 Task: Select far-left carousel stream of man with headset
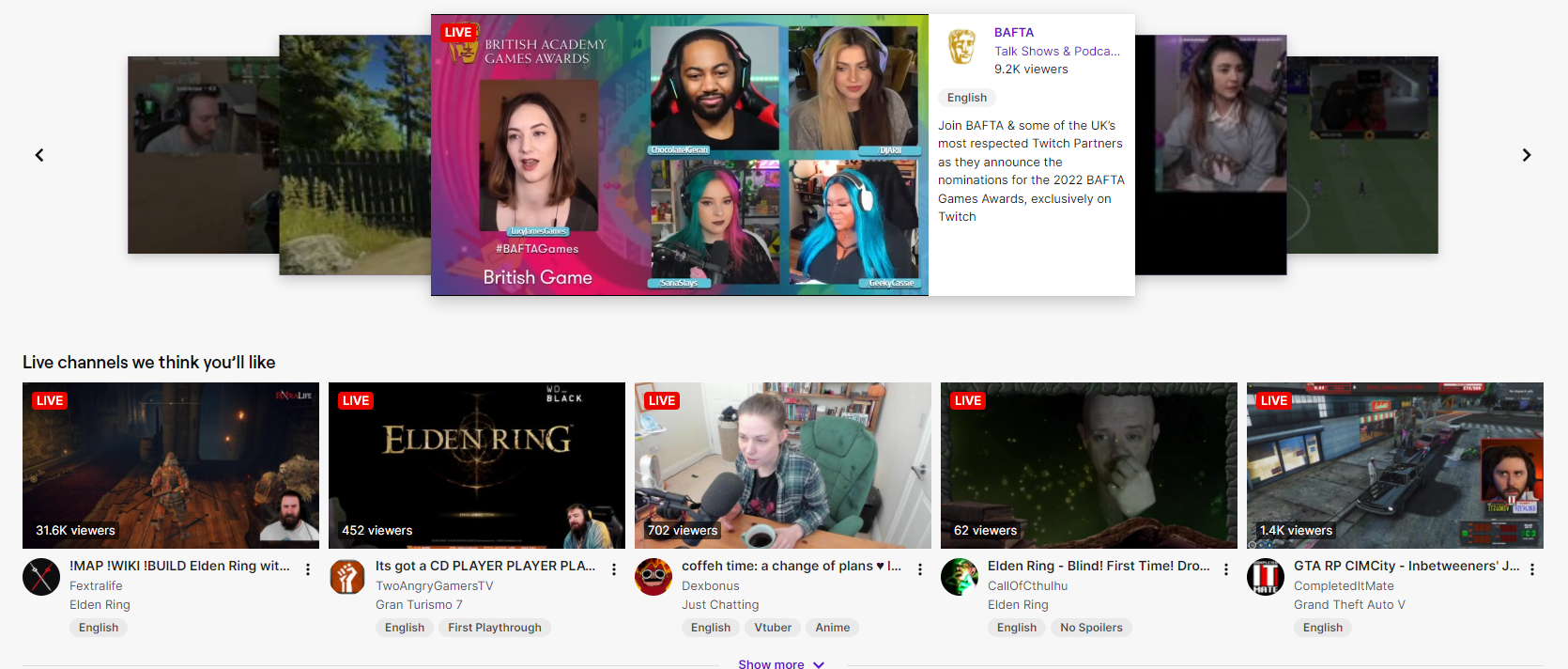click(203, 155)
